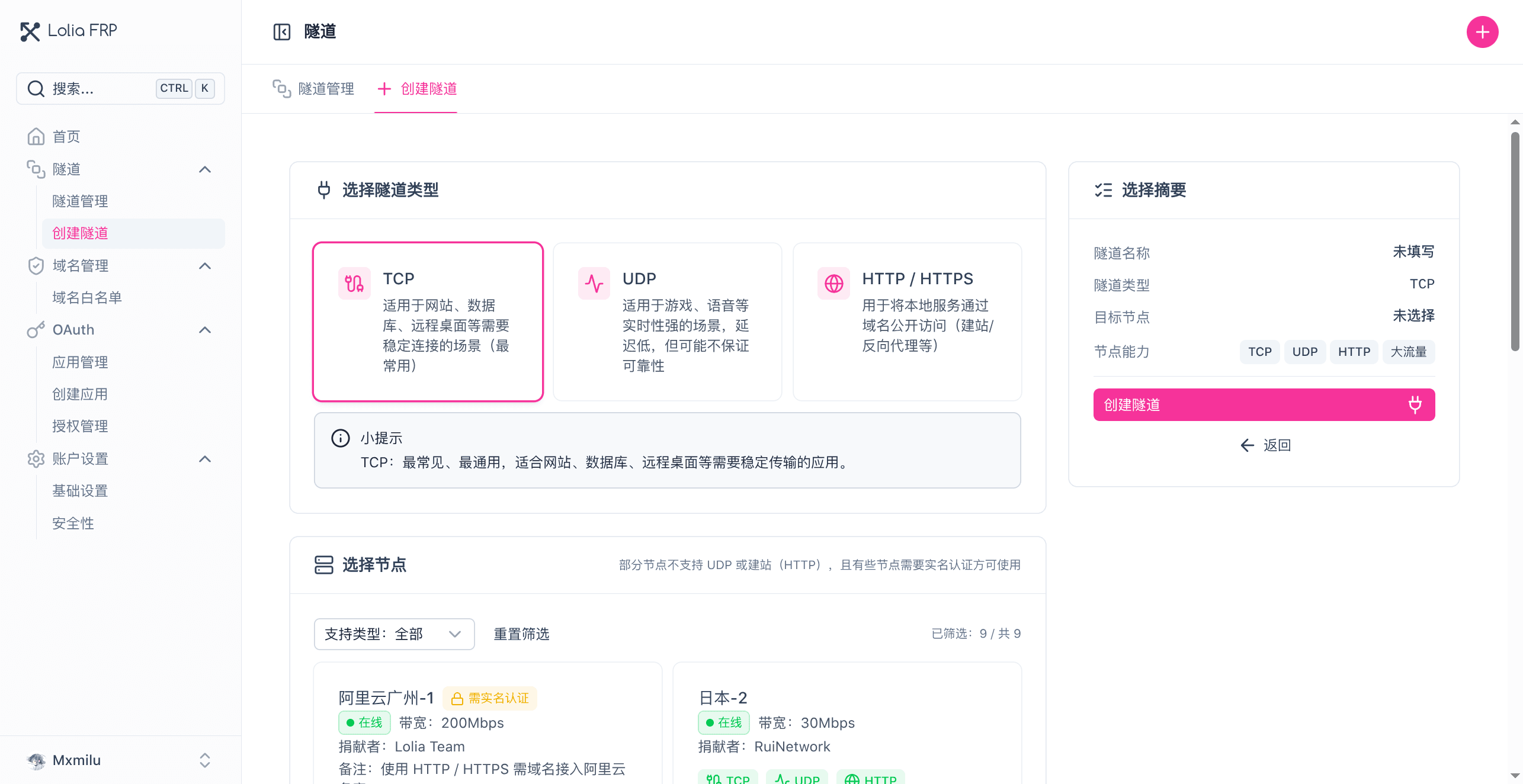This screenshot has height=784, width=1523.
Task: Open 域名白名单 from the sidebar menu
Action: [x=86, y=297]
